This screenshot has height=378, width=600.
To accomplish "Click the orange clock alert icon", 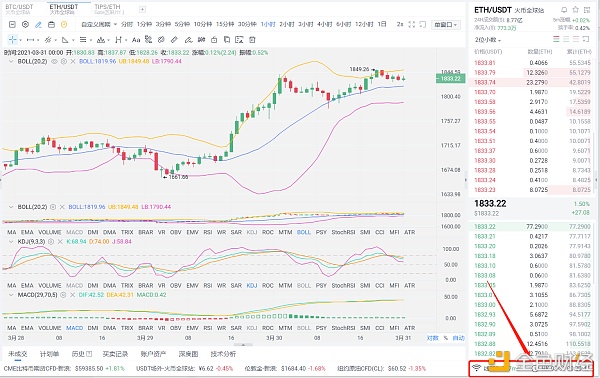I will [64, 24].
